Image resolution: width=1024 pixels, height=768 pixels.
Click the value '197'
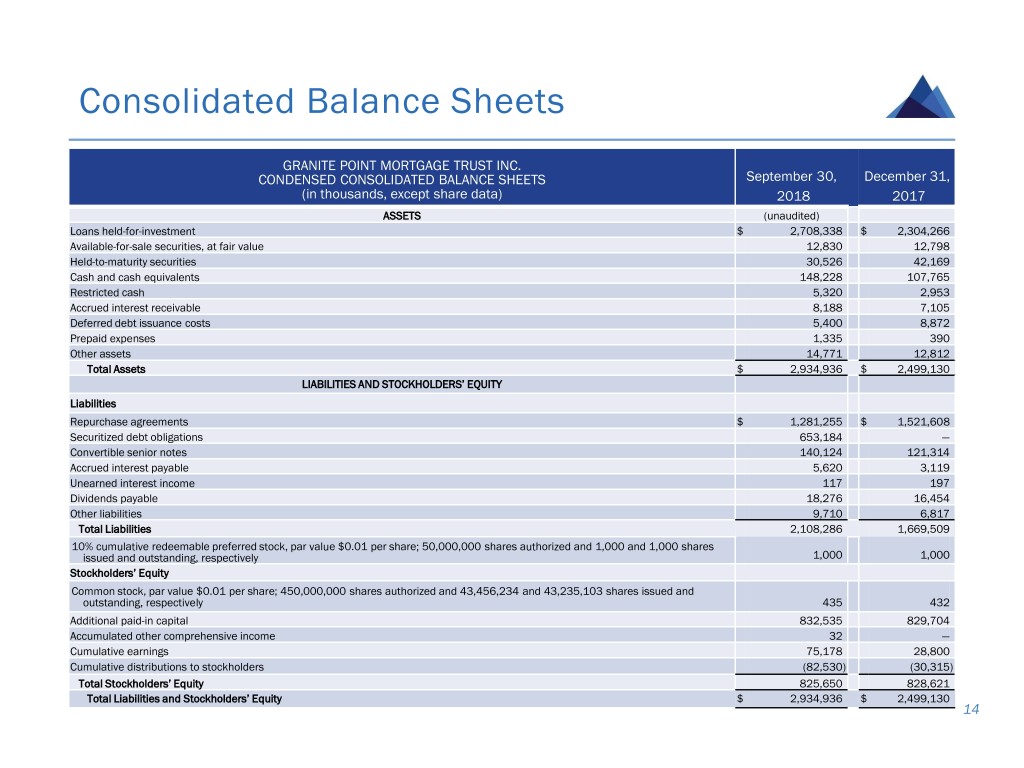click(940, 483)
